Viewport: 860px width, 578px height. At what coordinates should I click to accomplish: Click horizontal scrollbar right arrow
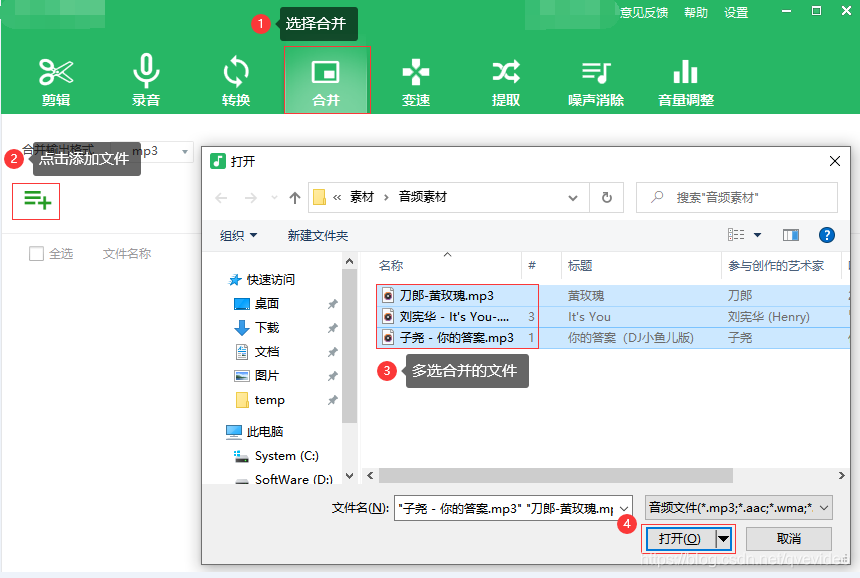pyautogui.click(x=841, y=475)
